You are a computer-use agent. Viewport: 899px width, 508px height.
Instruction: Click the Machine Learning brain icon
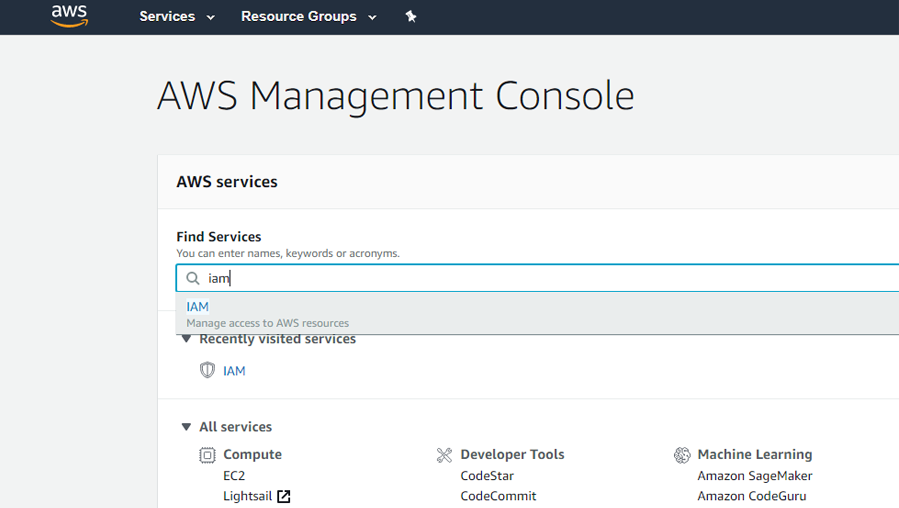pyautogui.click(x=682, y=455)
